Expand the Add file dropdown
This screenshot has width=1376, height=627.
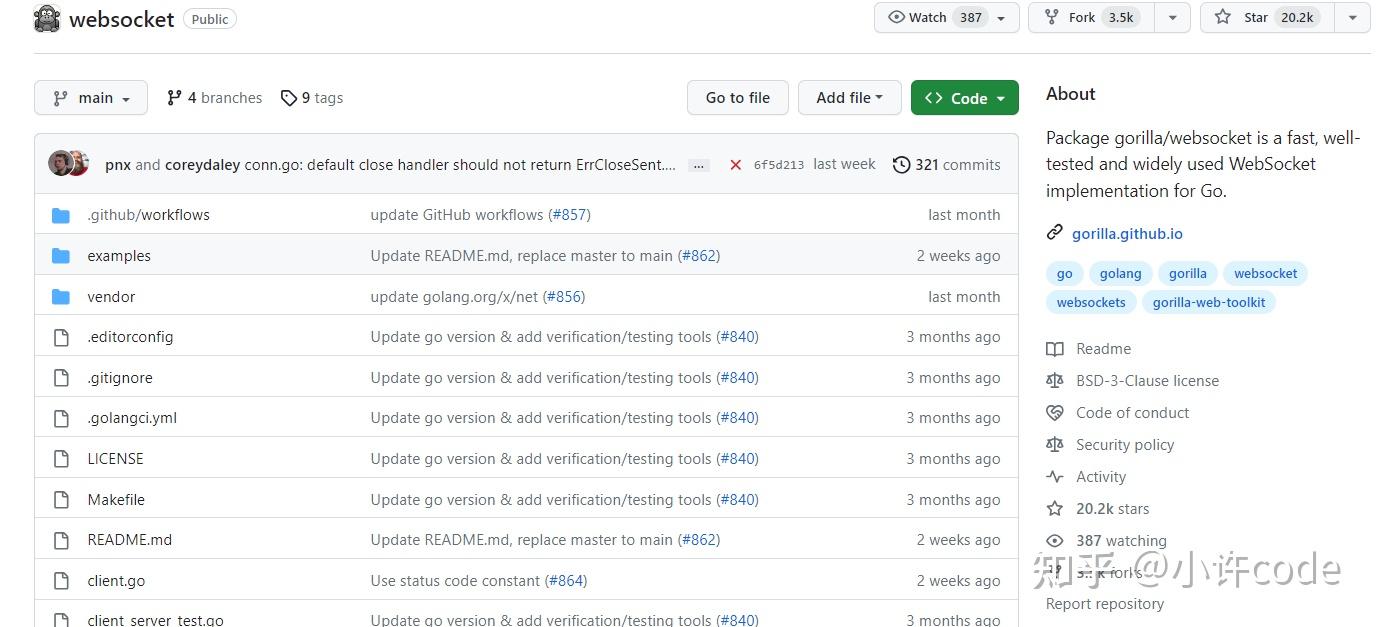click(x=849, y=98)
